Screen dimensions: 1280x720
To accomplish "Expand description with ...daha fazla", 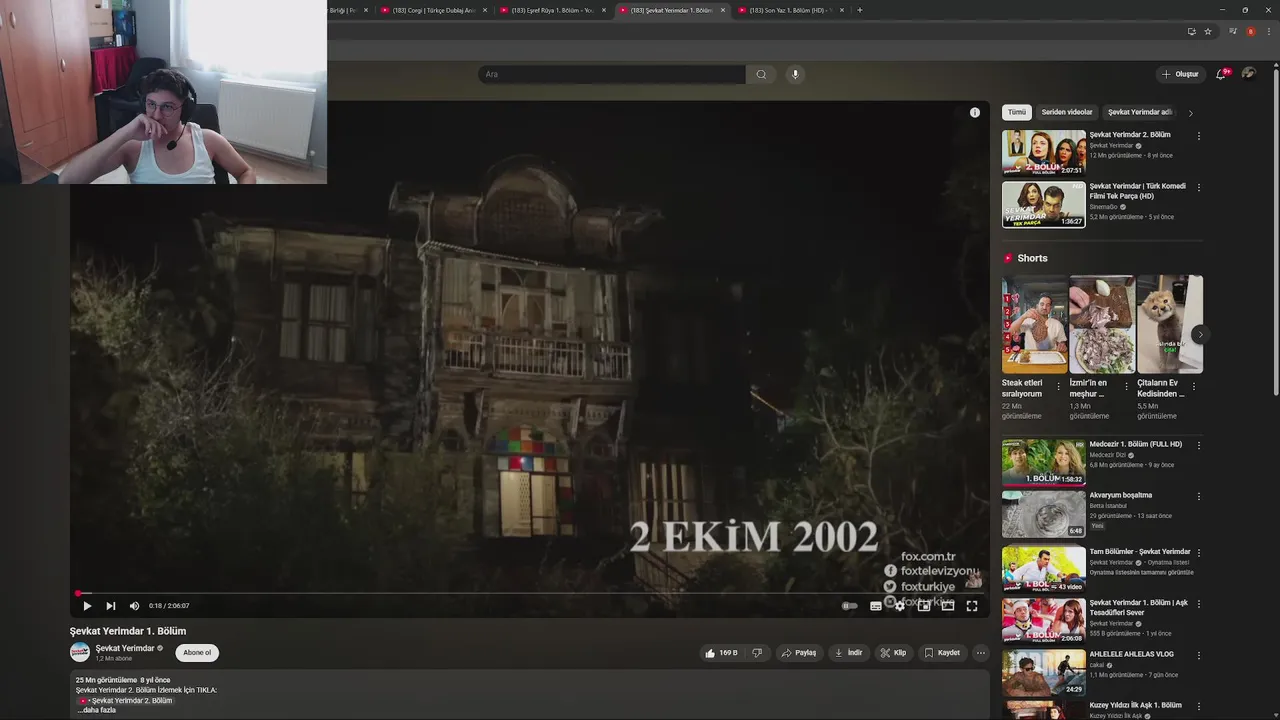I will click(x=99, y=710).
